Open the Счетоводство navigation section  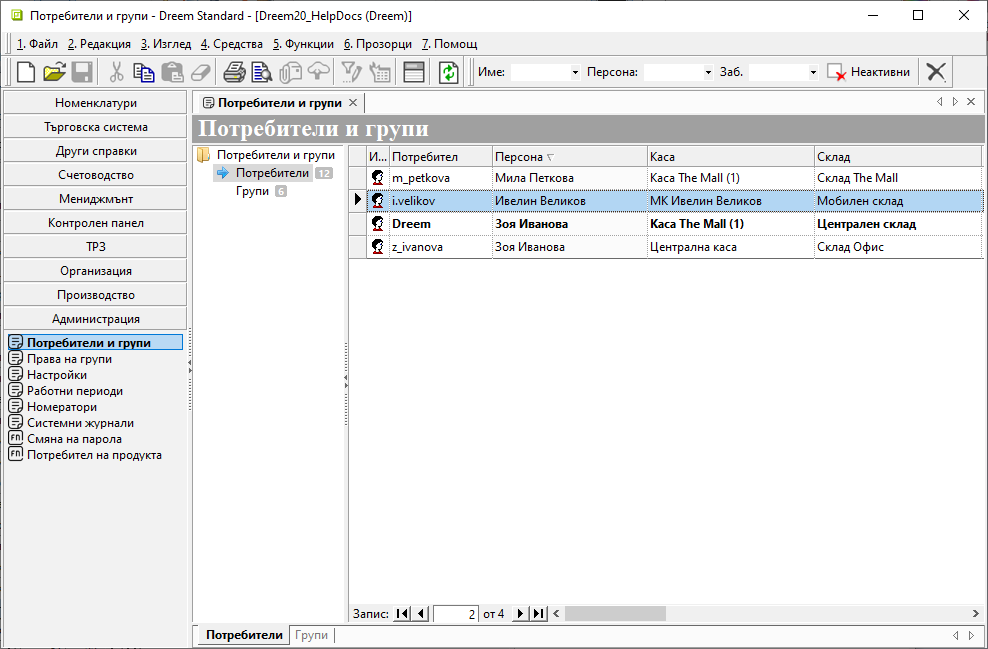coord(96,175)
